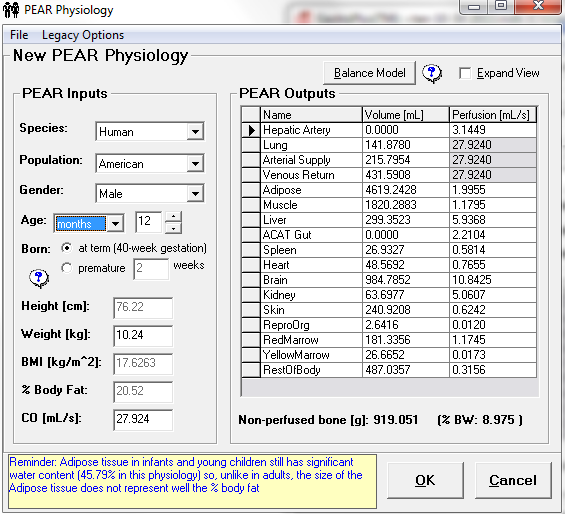
Task: Click the Brain volume cell 984.7852
Action: tap(406, 280)
